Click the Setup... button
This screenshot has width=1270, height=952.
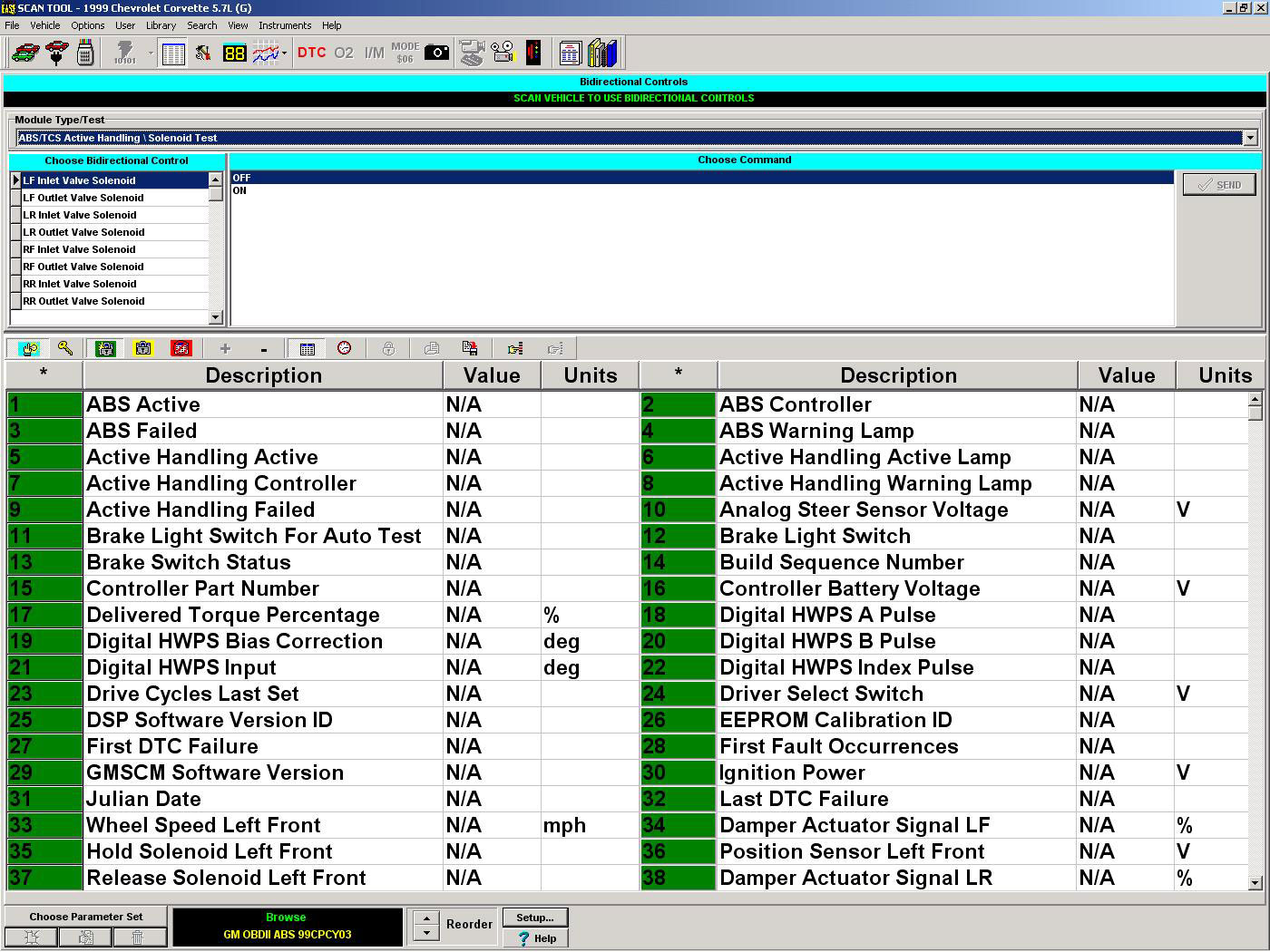pyautogui.click(x=534, y=918)
